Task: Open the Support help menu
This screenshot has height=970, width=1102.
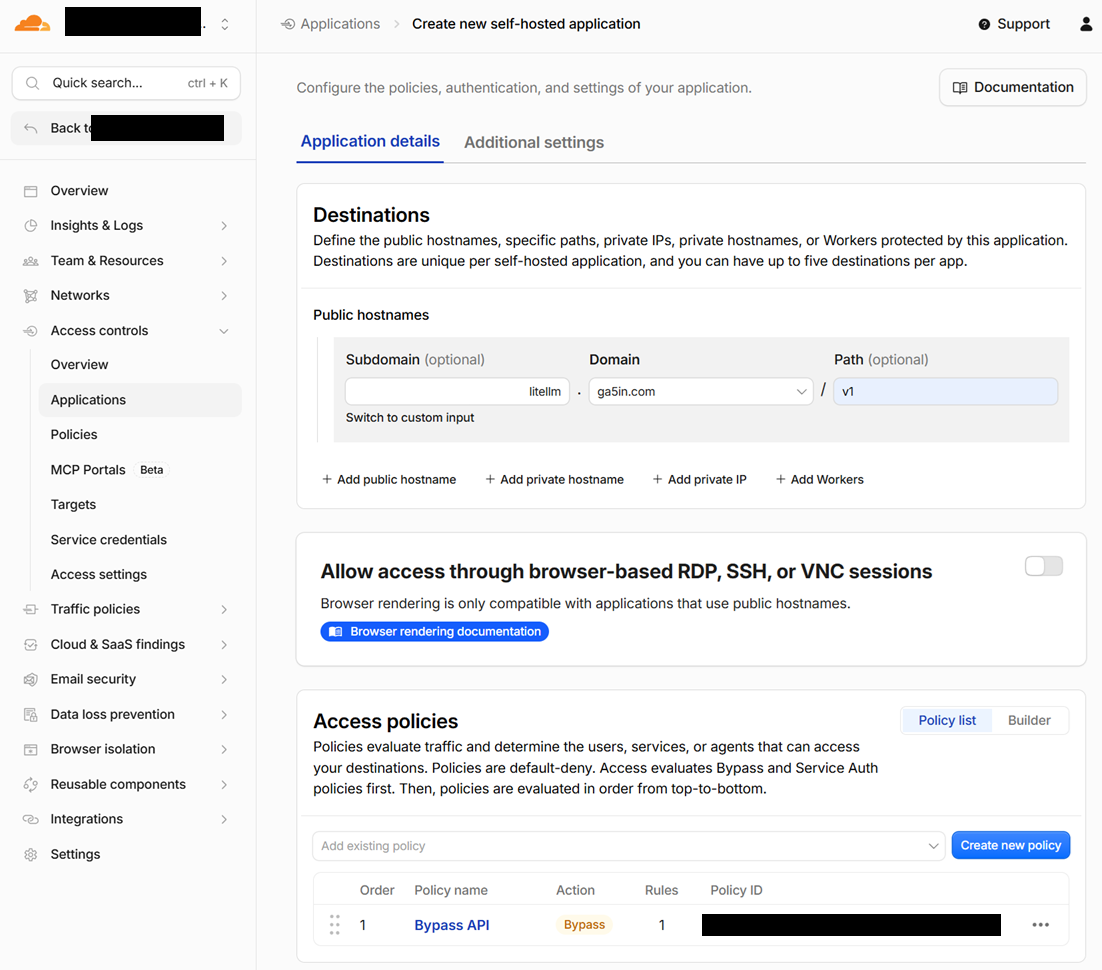Action: [1013, 25]
